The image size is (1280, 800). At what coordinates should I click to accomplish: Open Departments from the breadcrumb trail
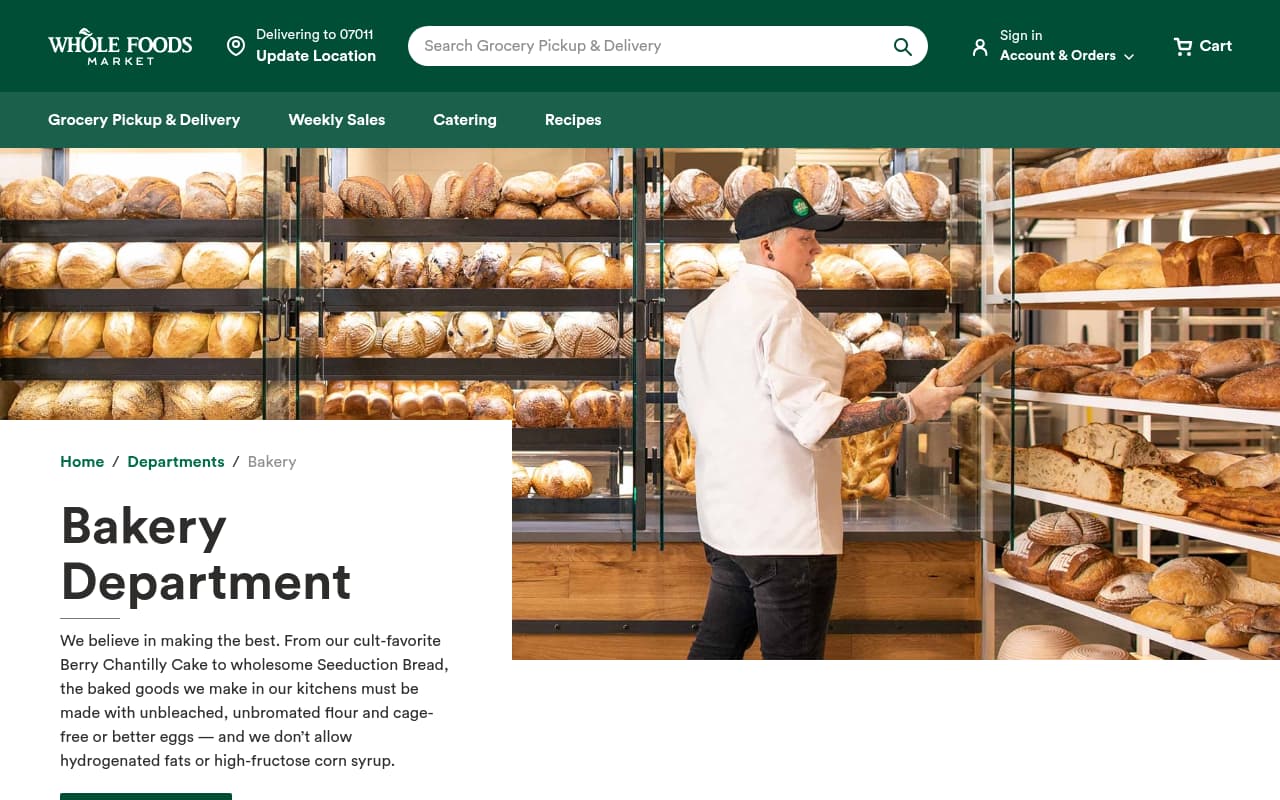click(x=176, y=462)
